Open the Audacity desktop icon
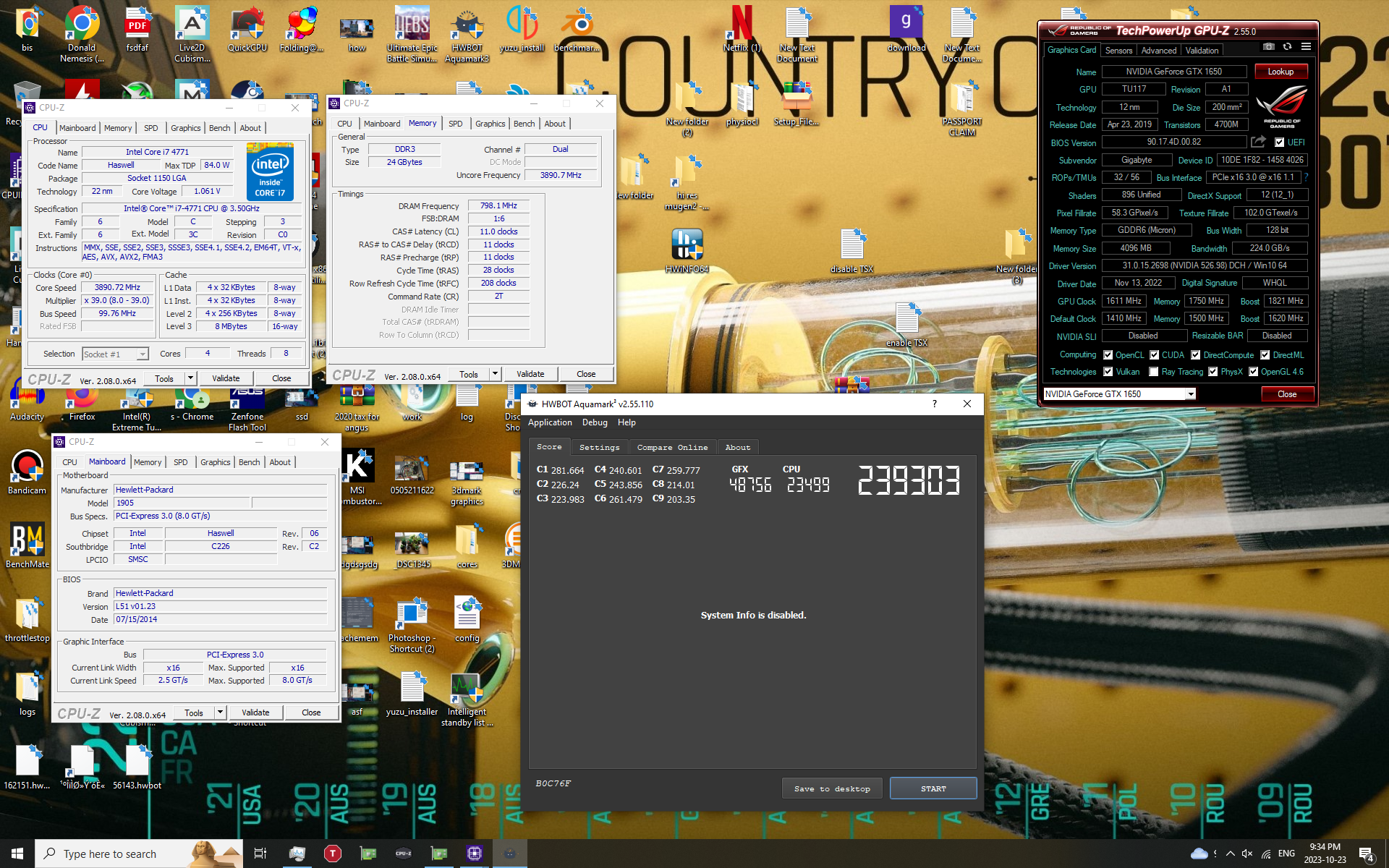The image size is (1389, 868). [x=27, y=402]
